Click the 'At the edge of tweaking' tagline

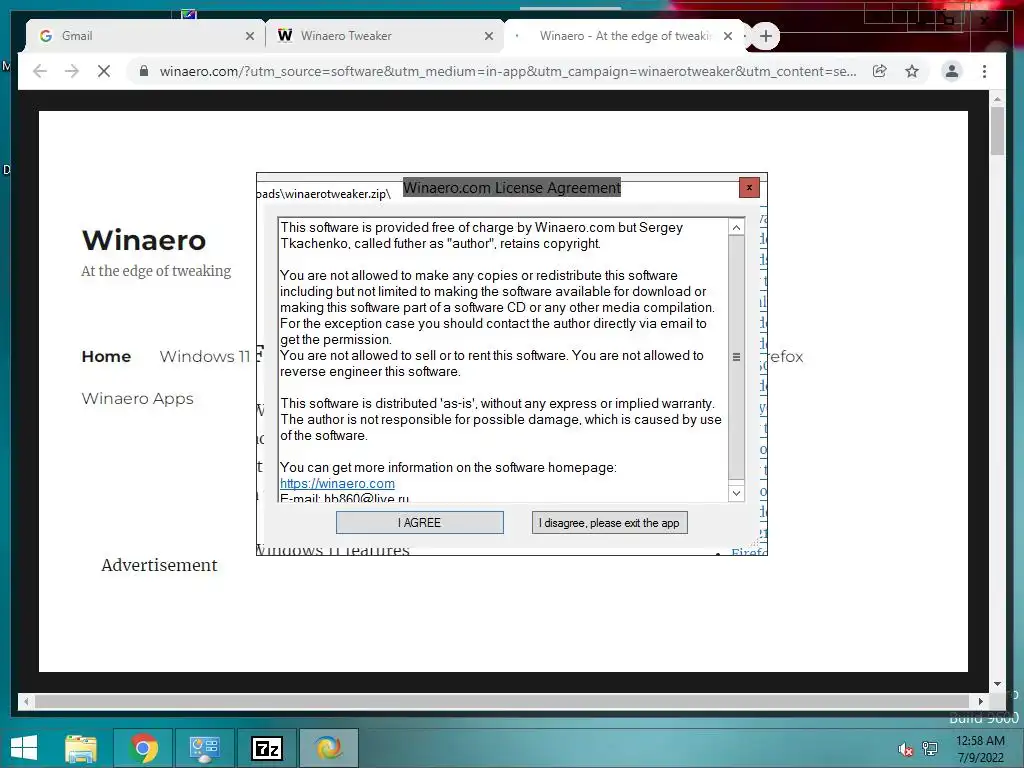tap(156, 271)
